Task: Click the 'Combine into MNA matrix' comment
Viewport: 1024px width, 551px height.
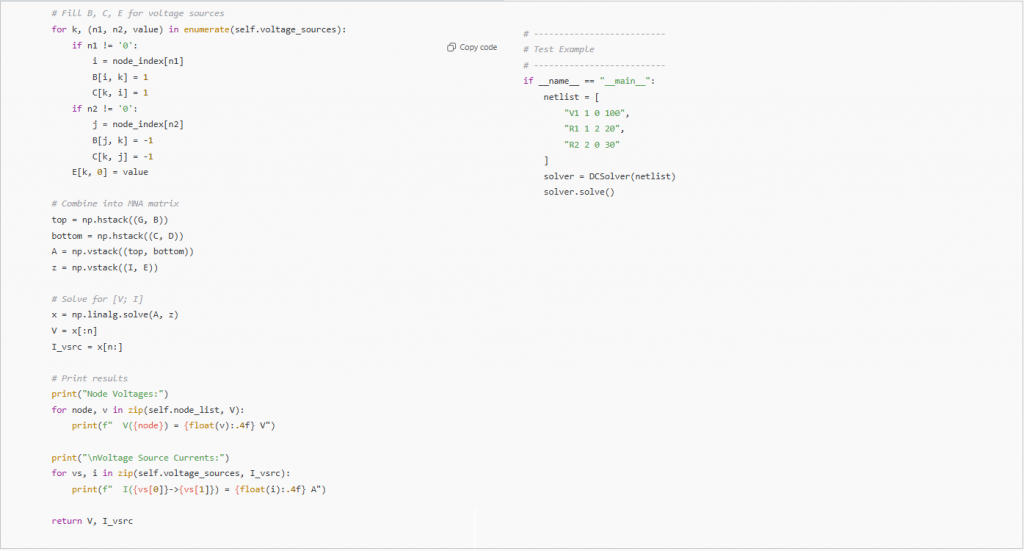Action: tap(115, 203)
